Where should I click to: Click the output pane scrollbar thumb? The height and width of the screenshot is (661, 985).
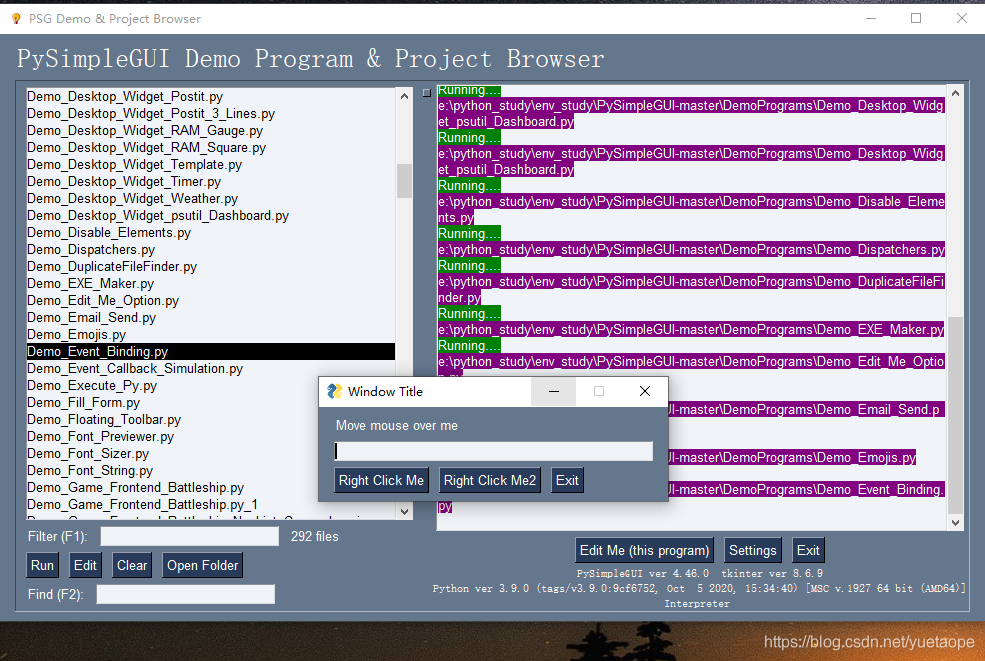click(x=955, y=415)
